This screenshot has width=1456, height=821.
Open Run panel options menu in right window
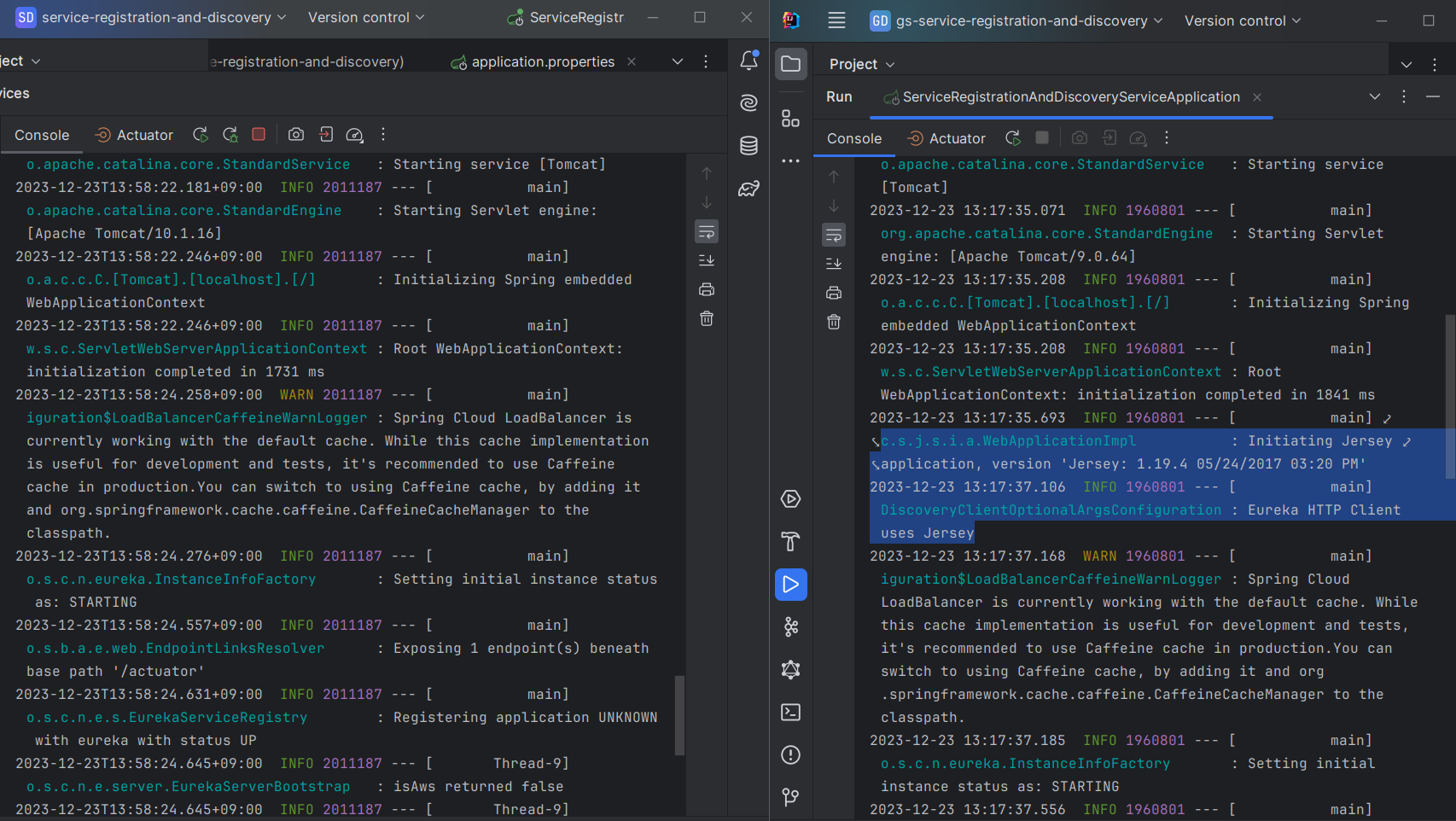point(1404,97)
